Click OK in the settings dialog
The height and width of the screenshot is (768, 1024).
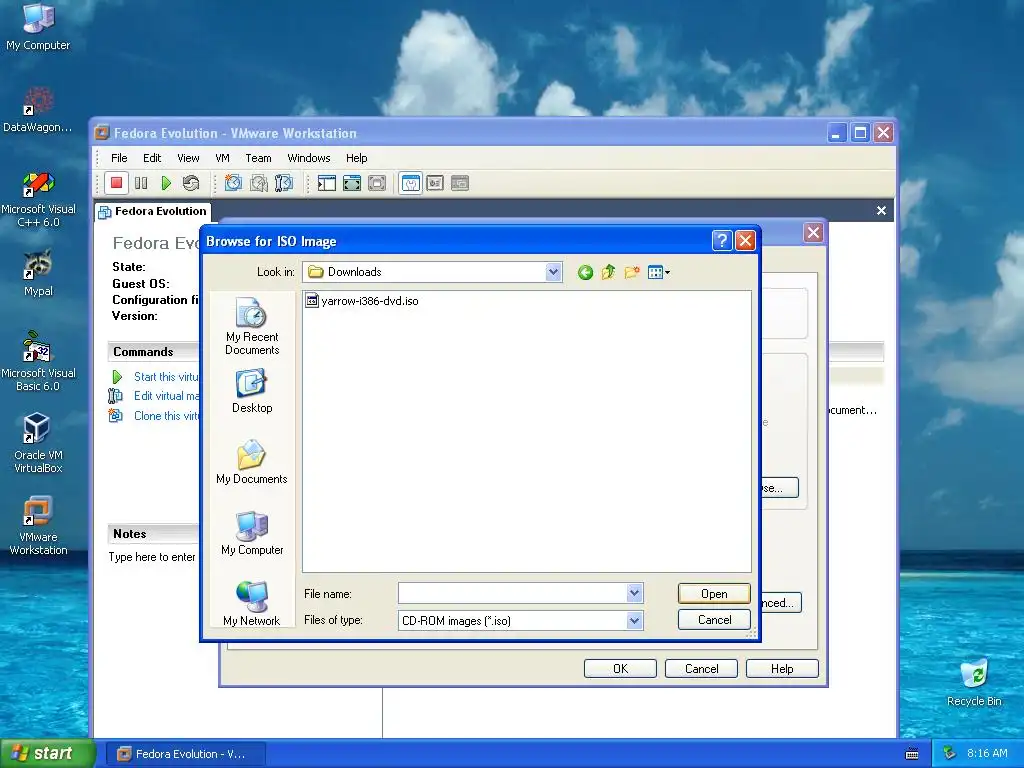[620, 669]
